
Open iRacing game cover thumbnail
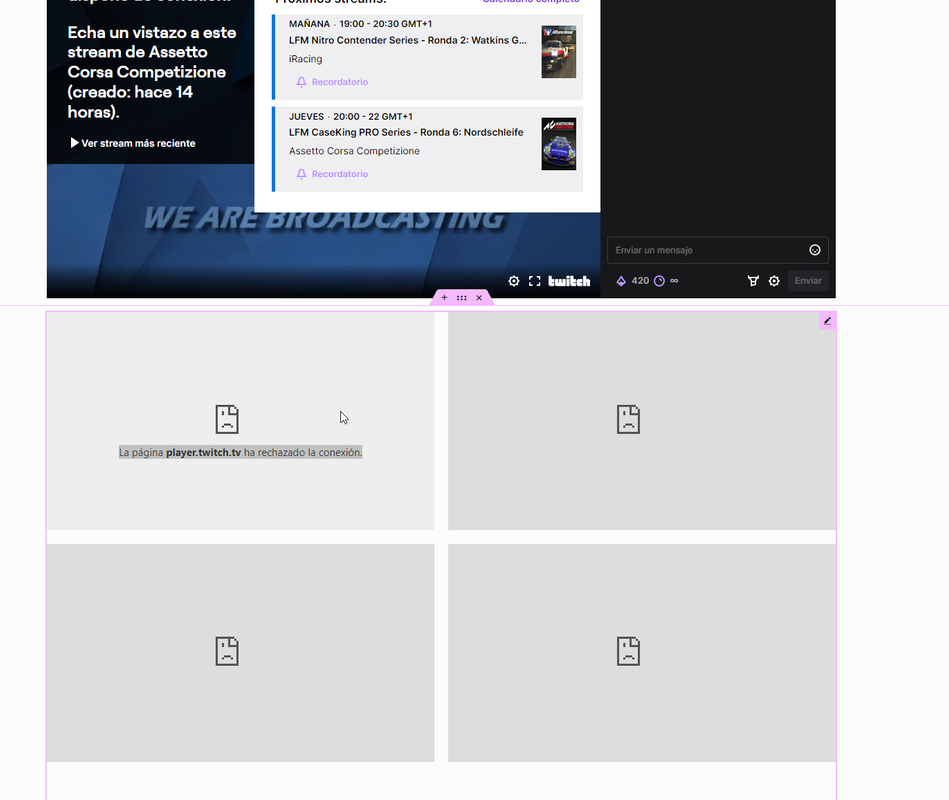coord(559,52)
